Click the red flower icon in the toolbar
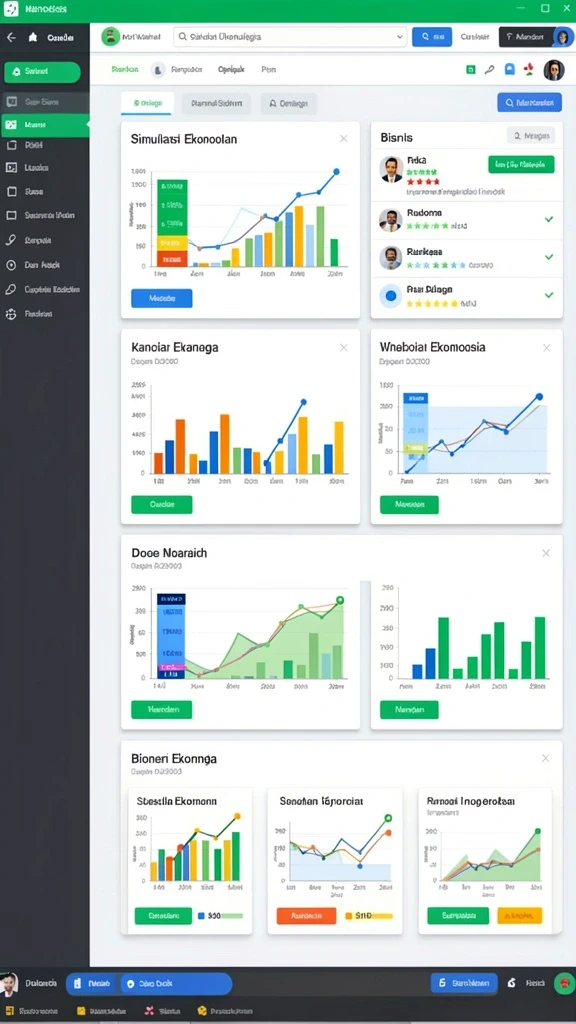The height and width of the screenshot is (1024, 576). (530, 69)
